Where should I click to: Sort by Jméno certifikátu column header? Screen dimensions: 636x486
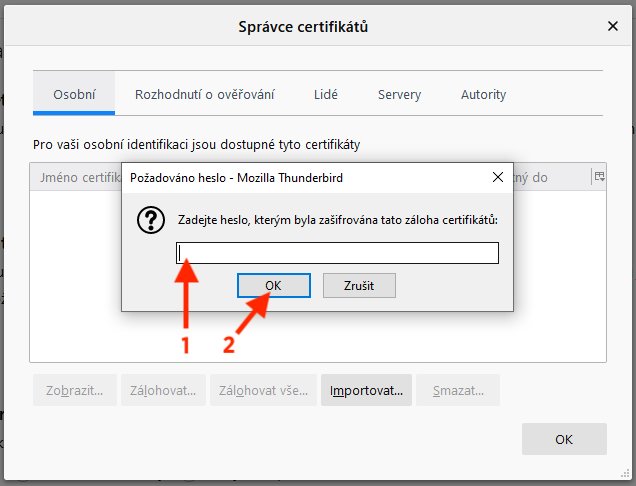click(76, 177)
